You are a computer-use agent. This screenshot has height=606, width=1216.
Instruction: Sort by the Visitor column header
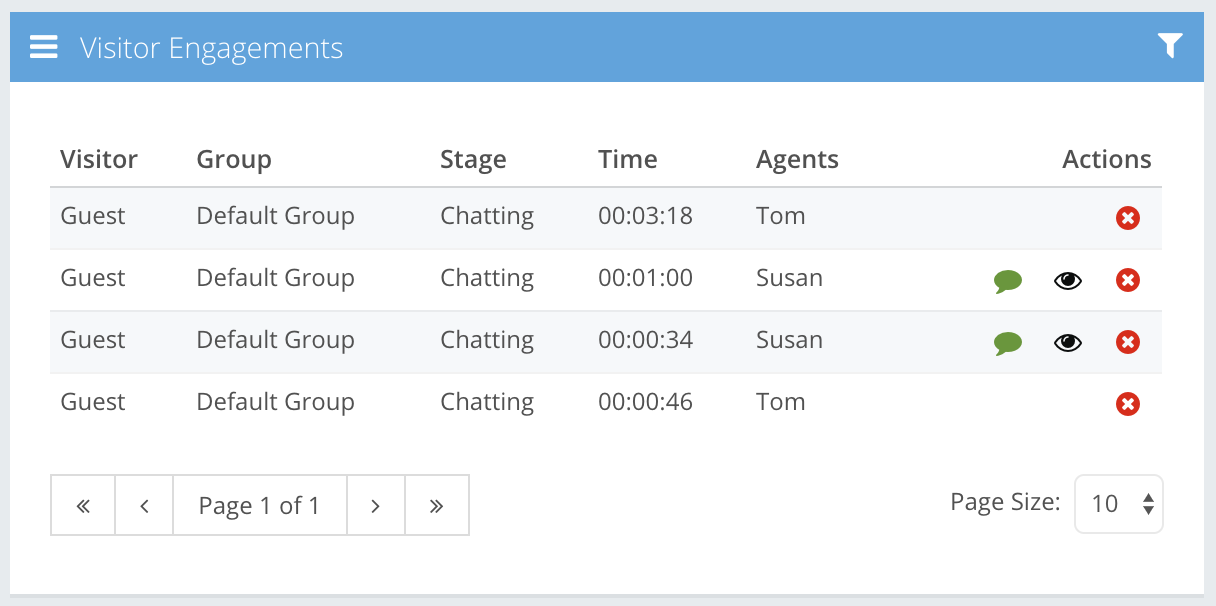point(99,160)
